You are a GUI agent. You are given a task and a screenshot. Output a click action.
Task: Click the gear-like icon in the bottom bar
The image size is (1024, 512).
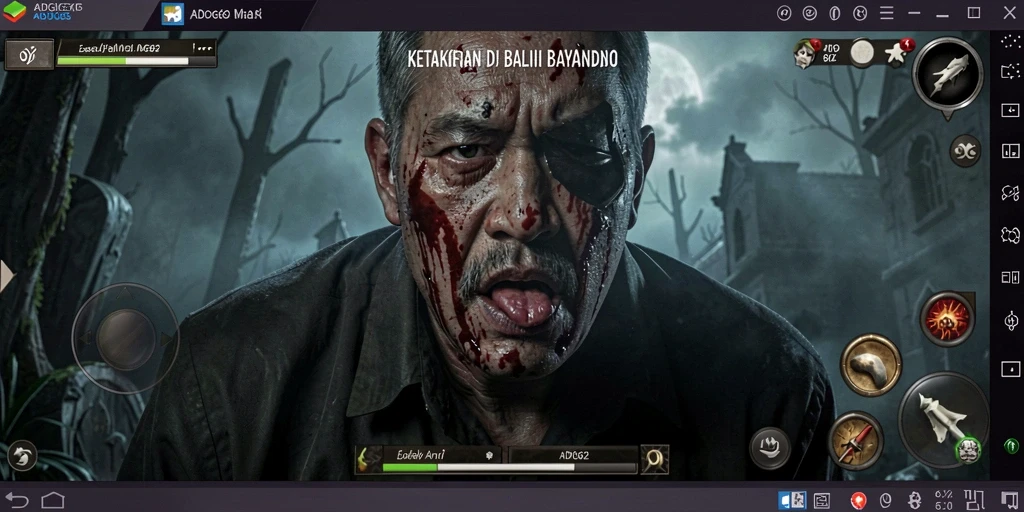click(914, 501)
